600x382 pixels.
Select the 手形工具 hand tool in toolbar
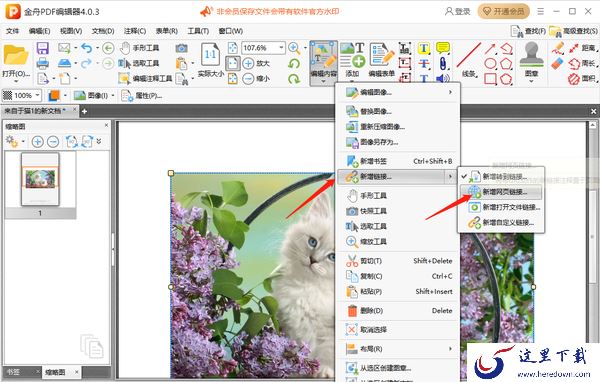click(x=139, y=48)
